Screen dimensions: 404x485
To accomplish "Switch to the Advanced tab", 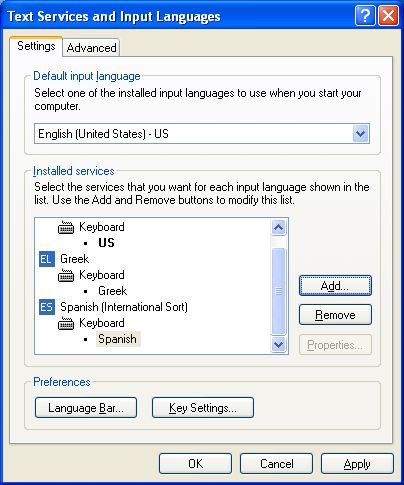I will pyautogui.click(x=91, y=48).
